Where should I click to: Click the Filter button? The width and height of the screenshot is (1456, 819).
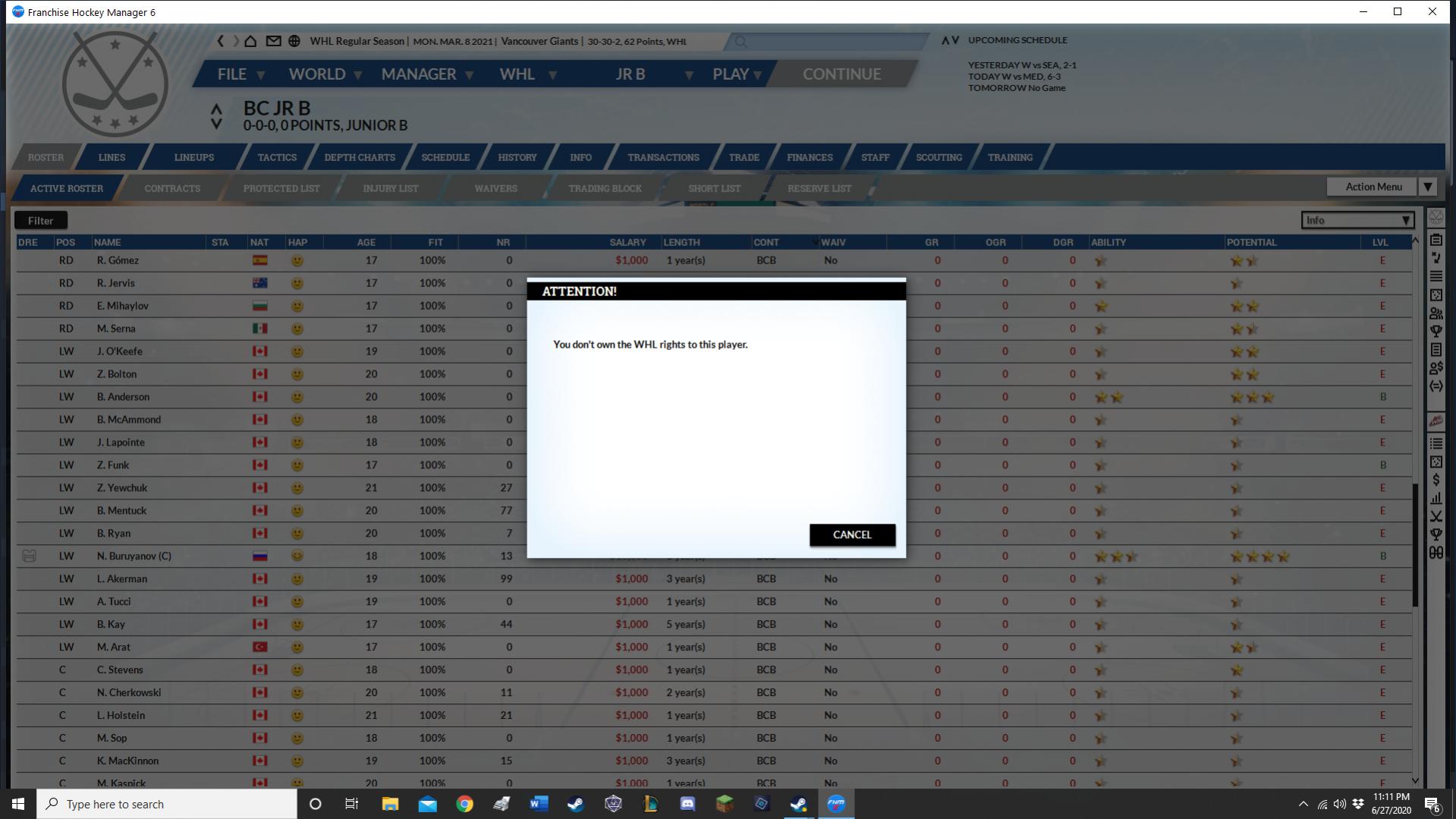41,220
